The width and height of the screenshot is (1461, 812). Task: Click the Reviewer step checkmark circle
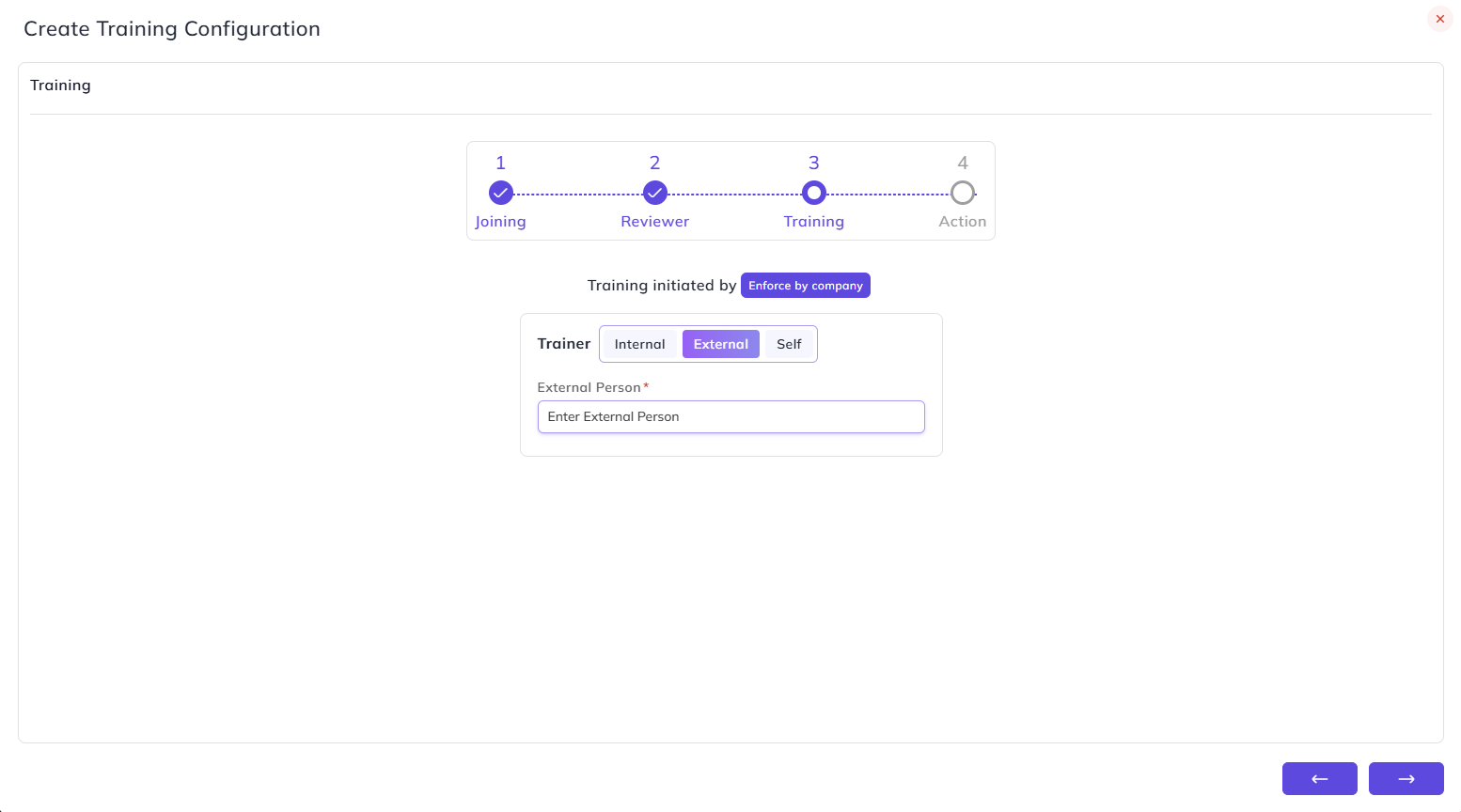655,193
